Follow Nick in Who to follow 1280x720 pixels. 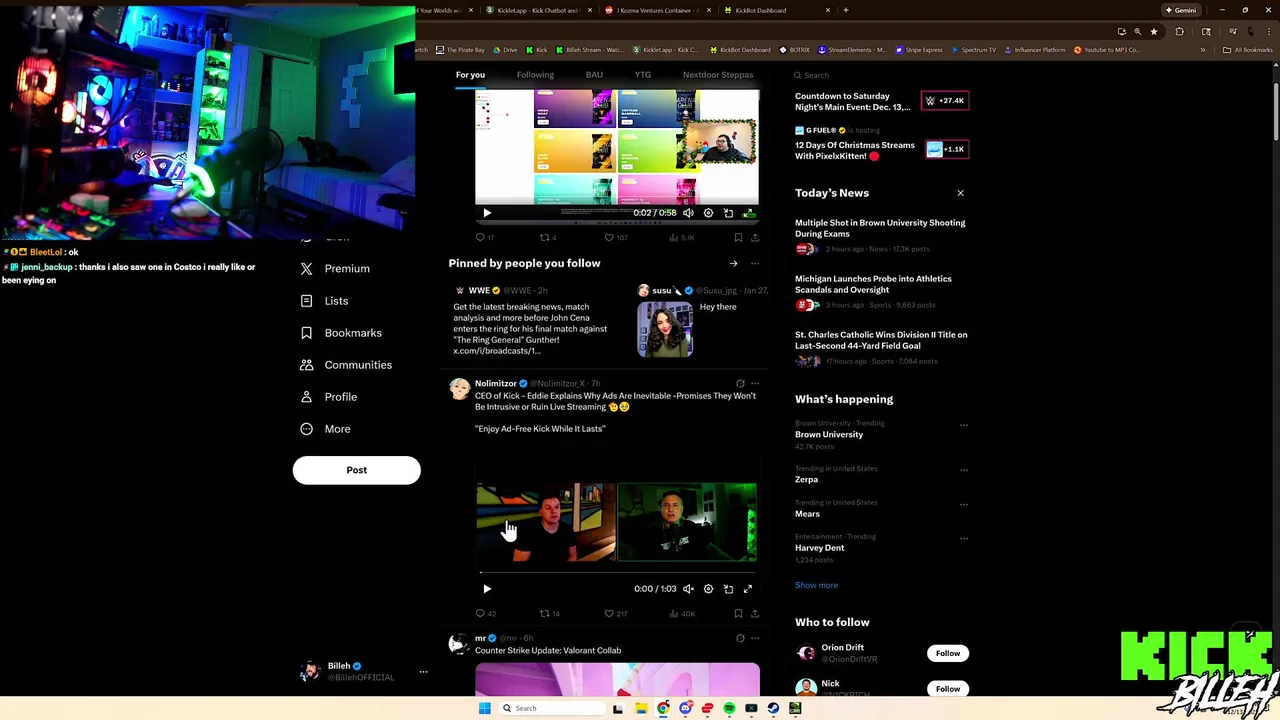[x=947, y=689]
